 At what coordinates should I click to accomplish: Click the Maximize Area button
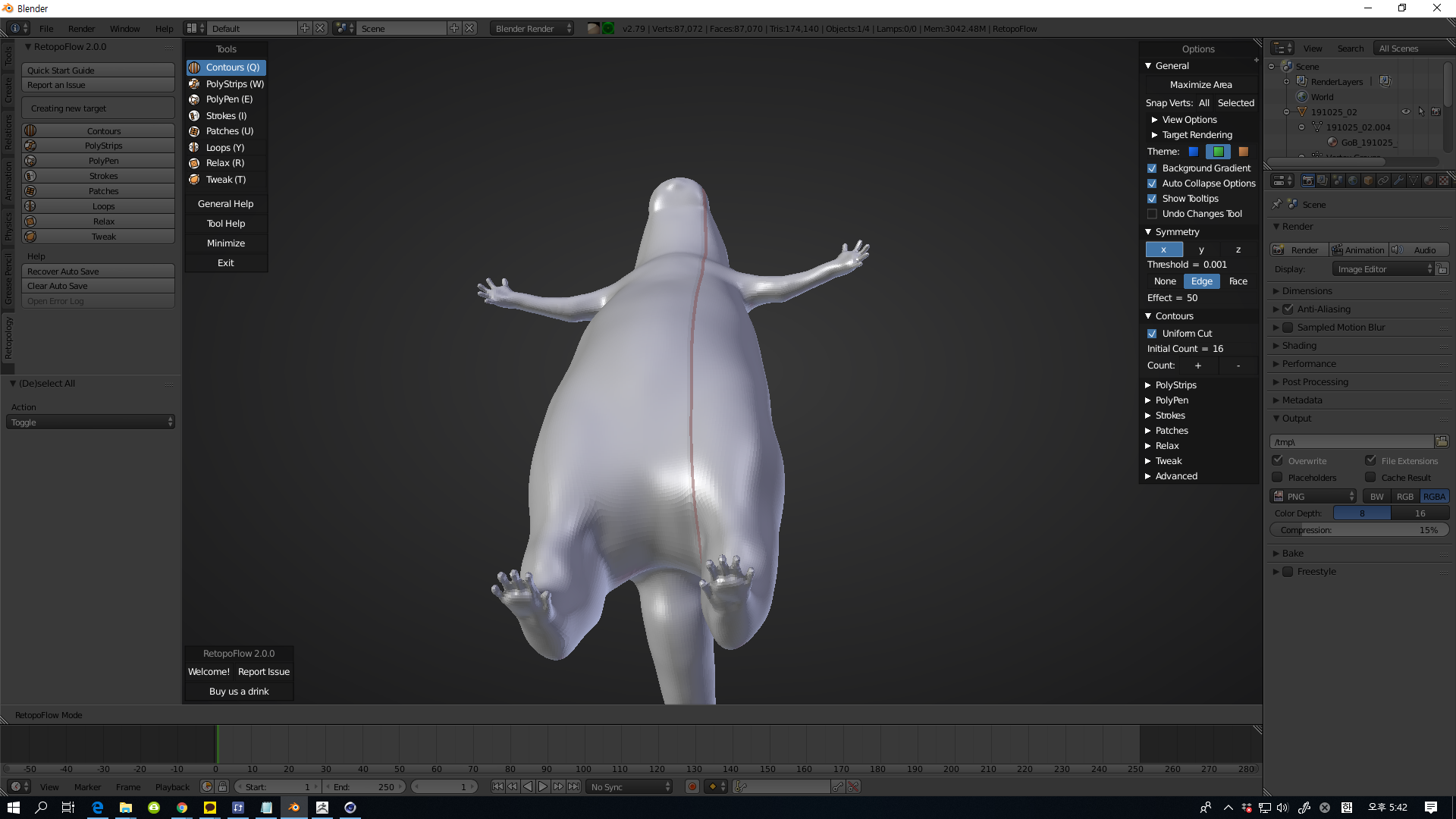tap(1200, 85)
